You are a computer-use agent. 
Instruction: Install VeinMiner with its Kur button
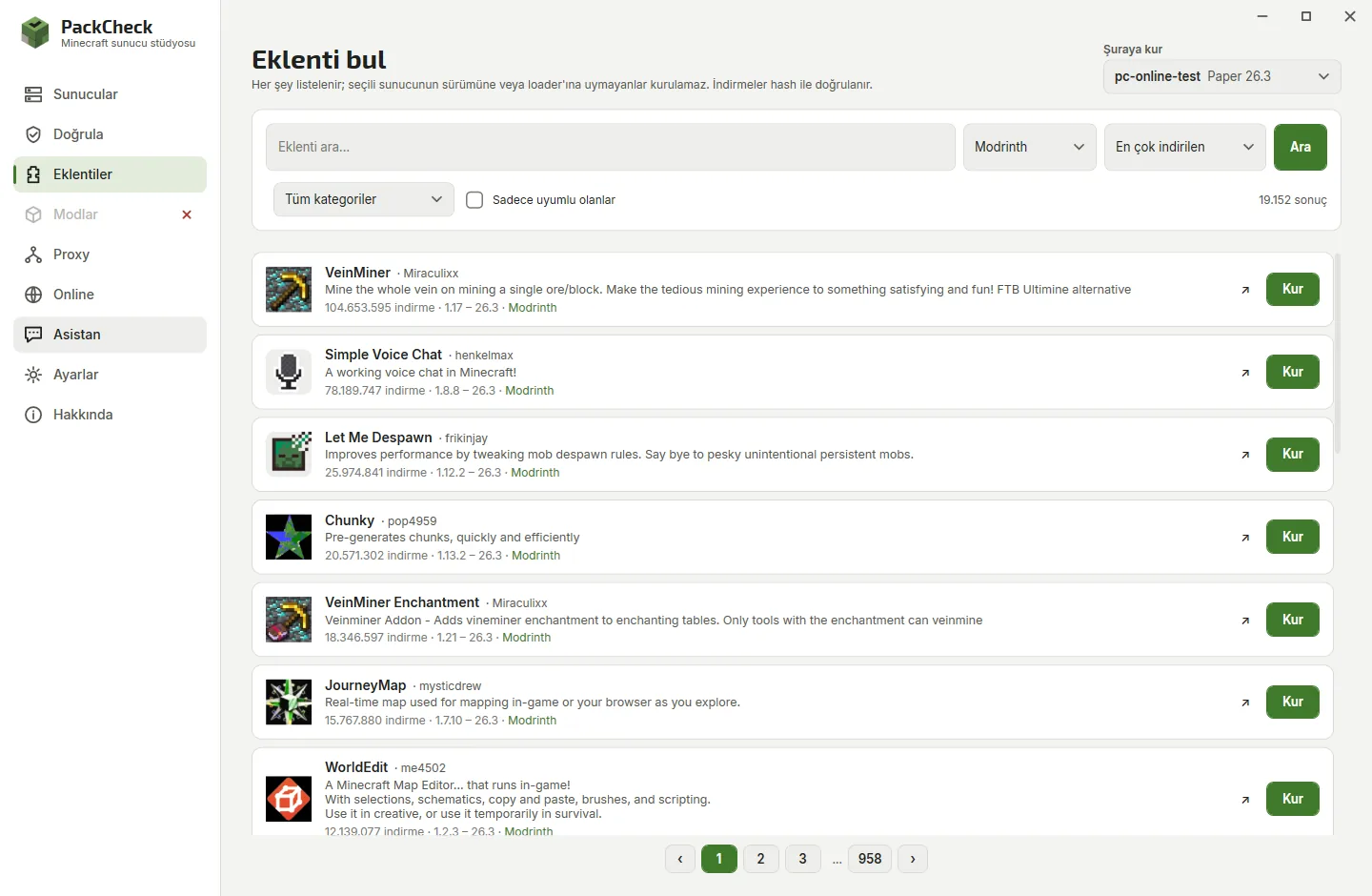pos(1293,289)
